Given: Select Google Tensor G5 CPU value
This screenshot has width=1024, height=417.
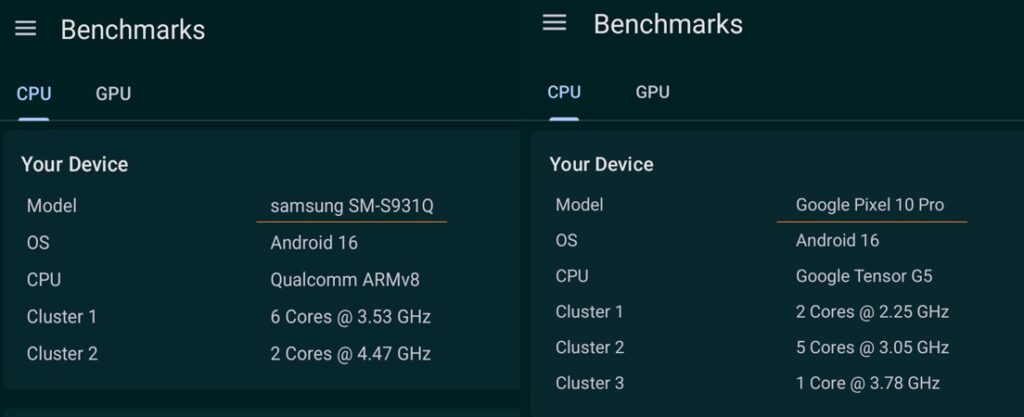Looking at the screenshot, I should pos(864,276).
